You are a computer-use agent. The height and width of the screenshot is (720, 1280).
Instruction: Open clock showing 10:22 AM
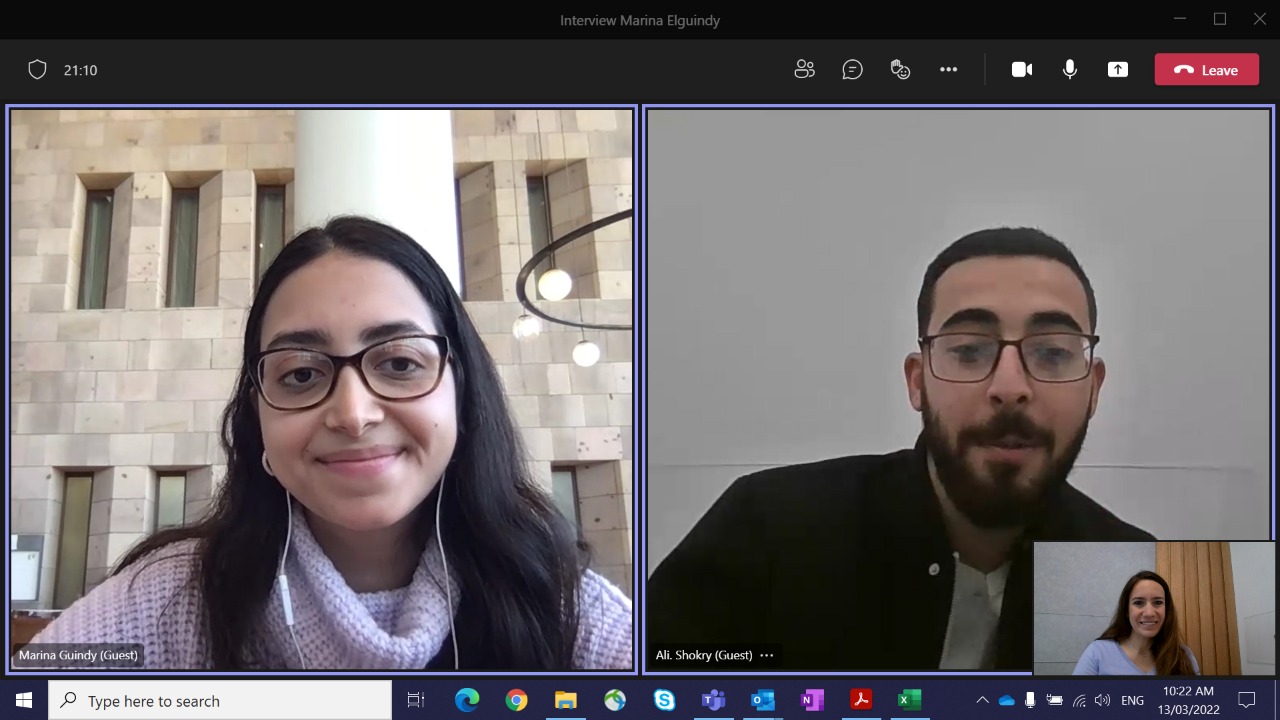[x=1188, y=700]
